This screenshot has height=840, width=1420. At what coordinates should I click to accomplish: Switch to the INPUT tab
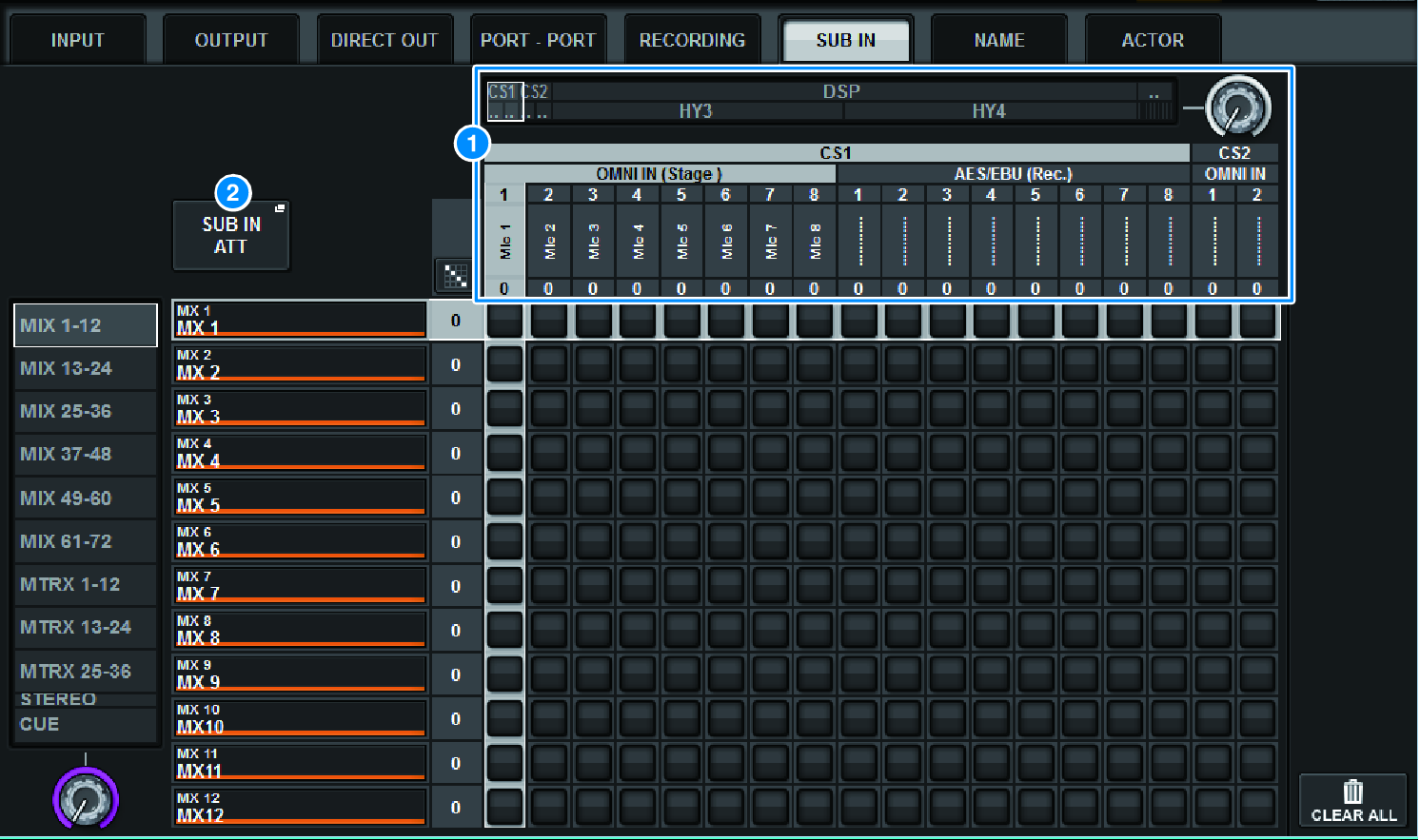(77, 40)
